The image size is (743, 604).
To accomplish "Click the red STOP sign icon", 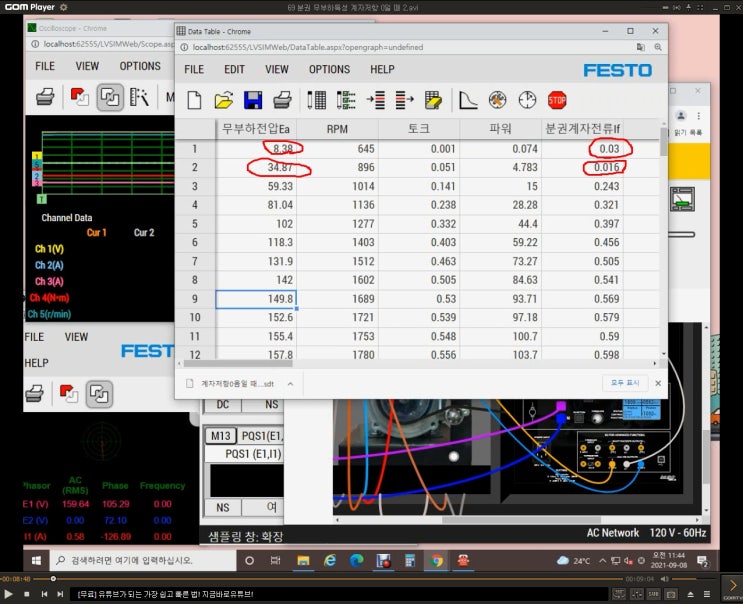I will pyautogui.click(x=557, y=100).
